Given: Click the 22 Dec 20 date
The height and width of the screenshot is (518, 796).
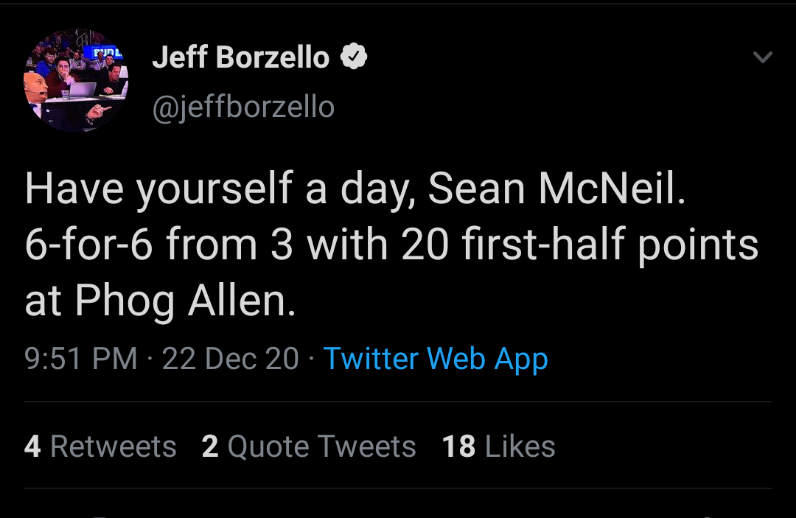Looking at the screenshot, I should pyautogui.click(x=230, y=358).
